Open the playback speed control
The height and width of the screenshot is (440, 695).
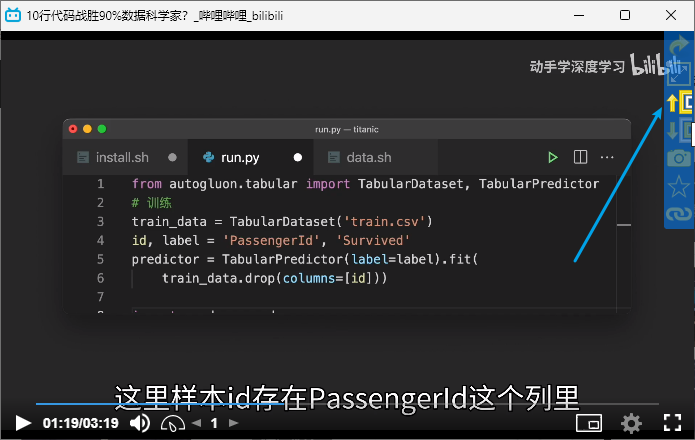(172, 423)
